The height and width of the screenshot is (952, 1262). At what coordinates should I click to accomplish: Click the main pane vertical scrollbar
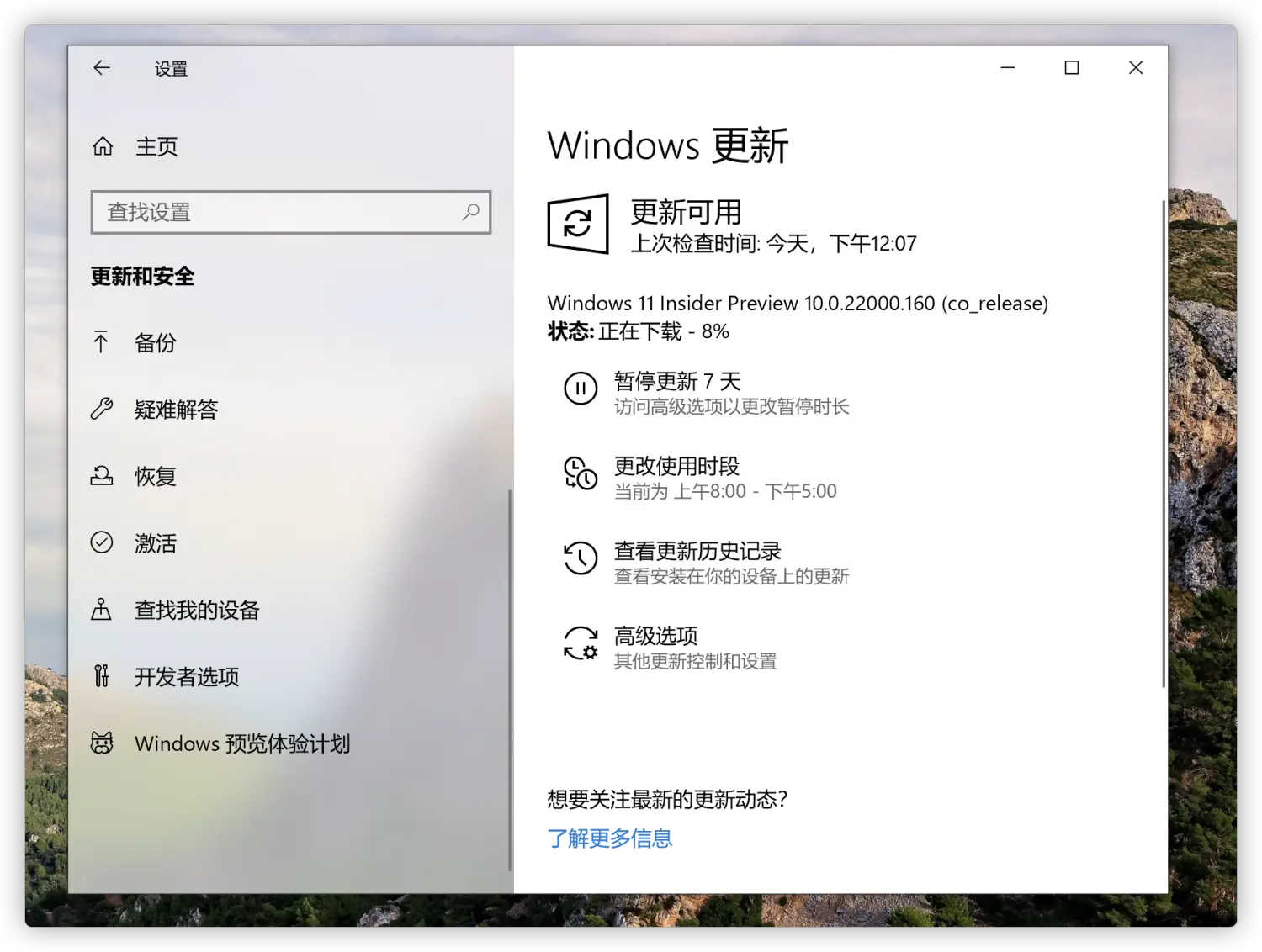(x=1164, y=444)
